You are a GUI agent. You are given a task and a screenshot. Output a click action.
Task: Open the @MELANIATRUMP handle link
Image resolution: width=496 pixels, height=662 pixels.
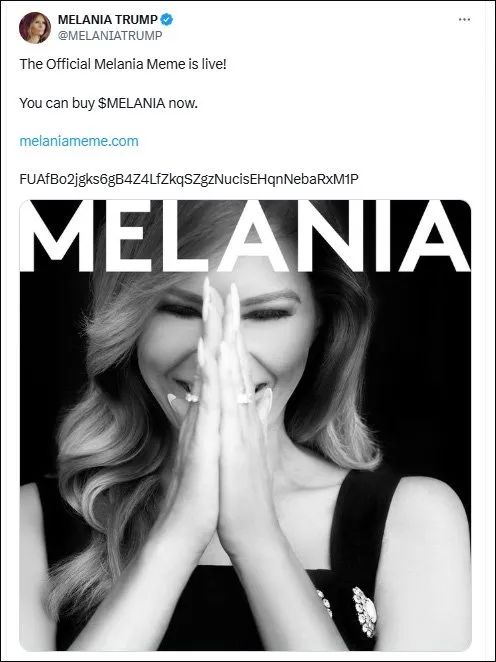pyautogui.click(x=110, y=35)
